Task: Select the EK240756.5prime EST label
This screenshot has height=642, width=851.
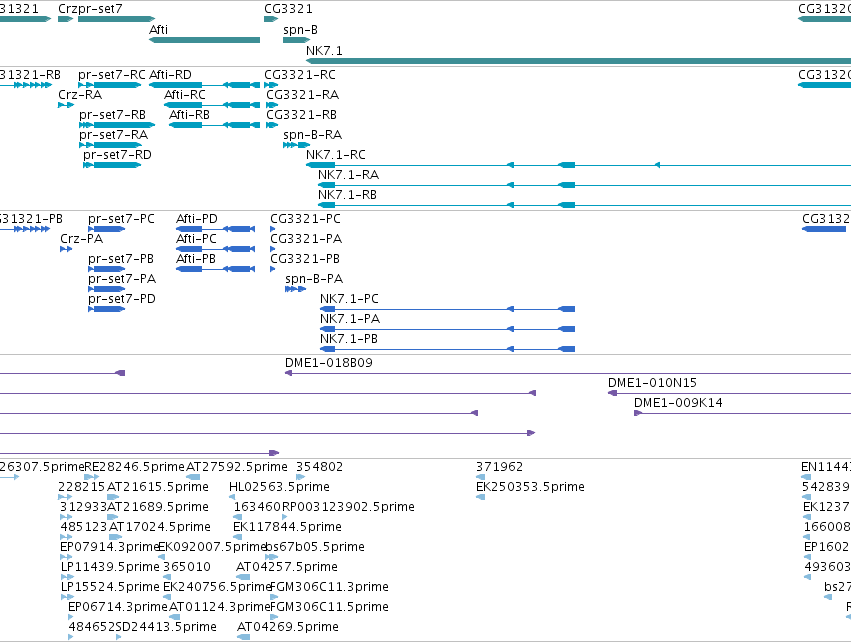Action: click(217, 587)
